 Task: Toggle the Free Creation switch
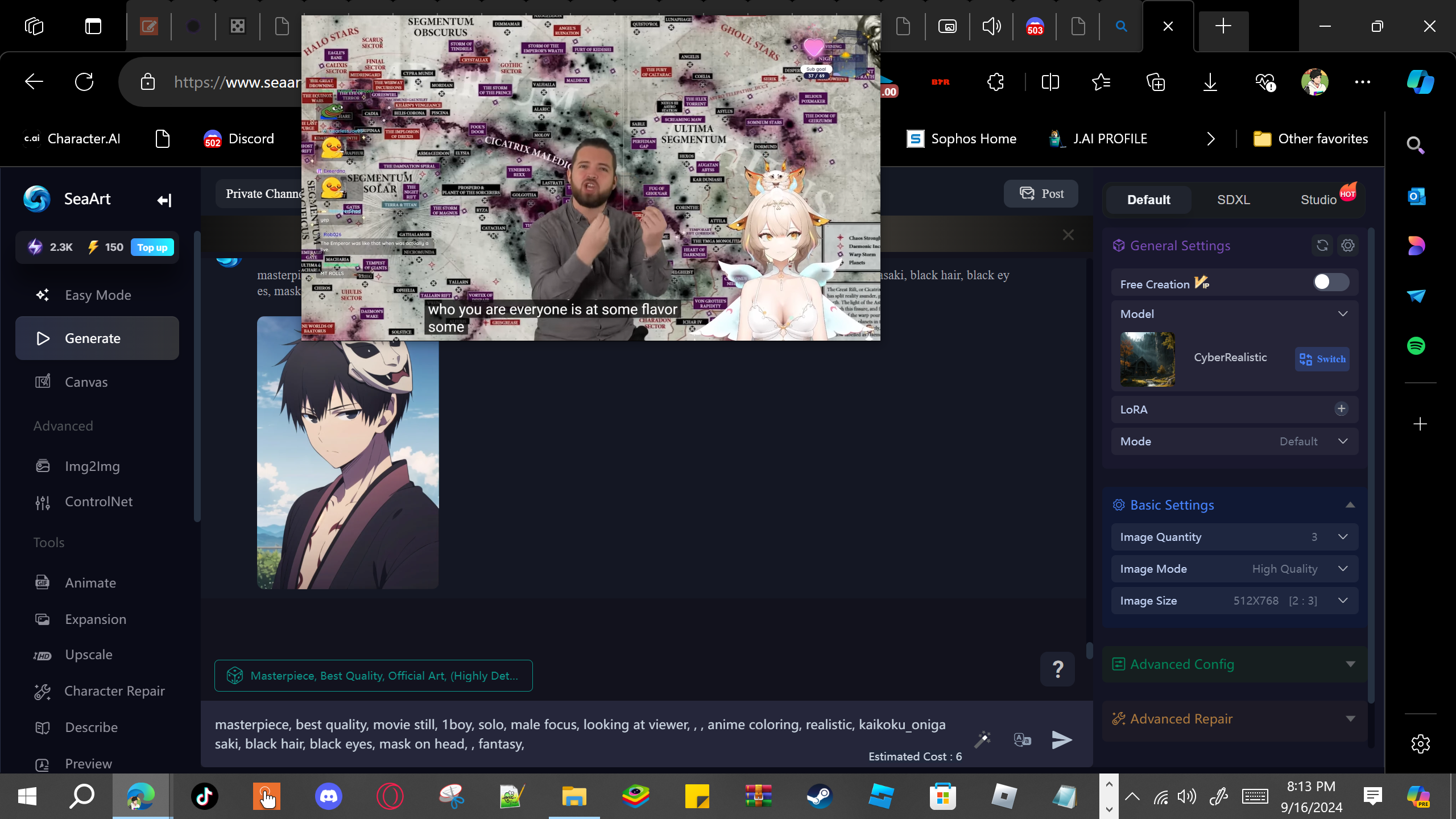[1331, 282]
